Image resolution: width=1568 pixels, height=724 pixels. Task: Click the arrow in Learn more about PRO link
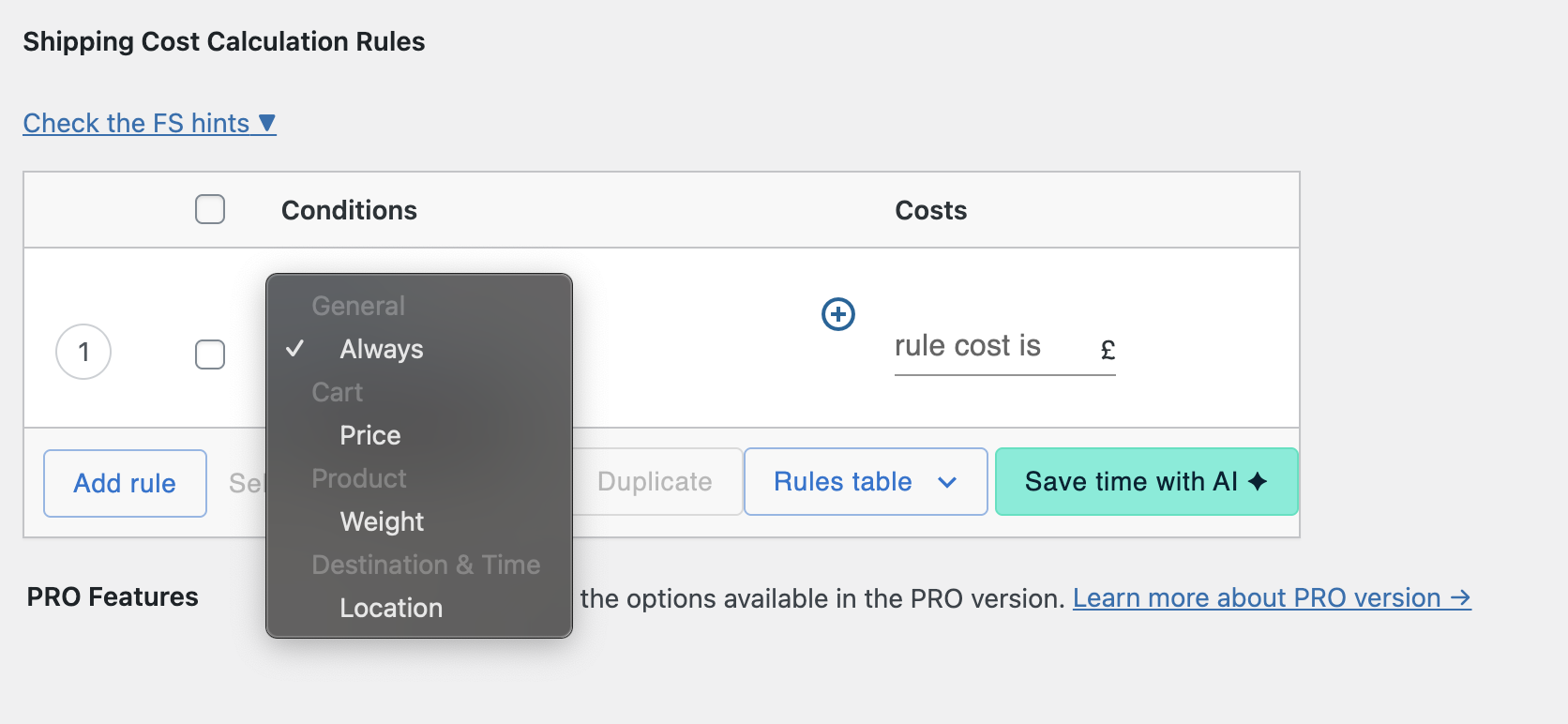[x=1460, y=597]
